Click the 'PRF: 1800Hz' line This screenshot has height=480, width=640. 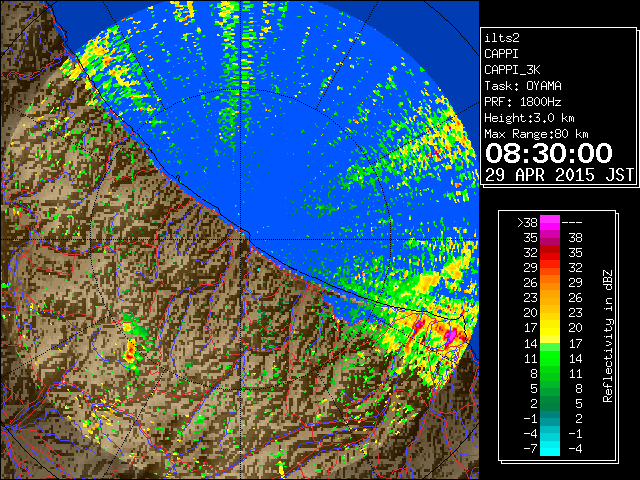[x=523, y=102]
